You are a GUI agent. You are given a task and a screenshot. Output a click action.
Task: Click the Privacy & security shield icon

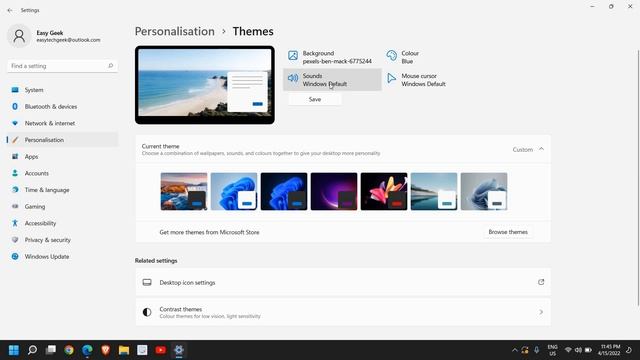[x=15, y=240]
